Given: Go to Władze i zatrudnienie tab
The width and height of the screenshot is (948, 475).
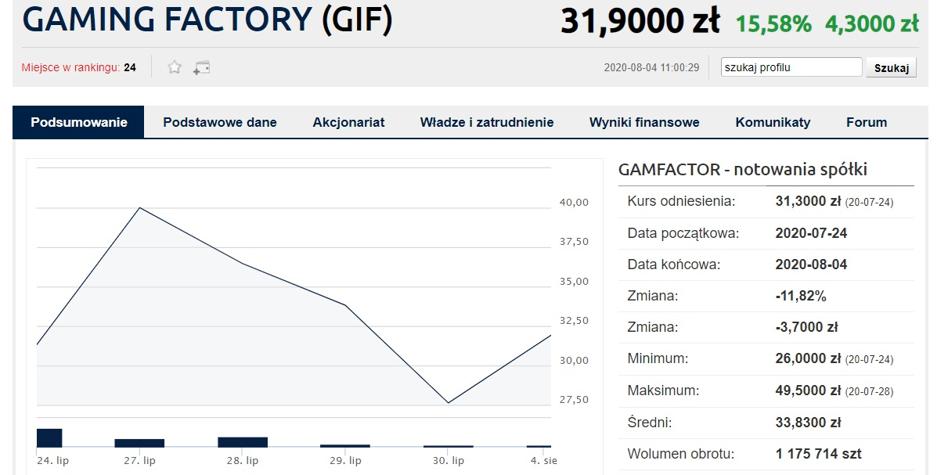Looking at the screenshot, I should pos(487,122).
